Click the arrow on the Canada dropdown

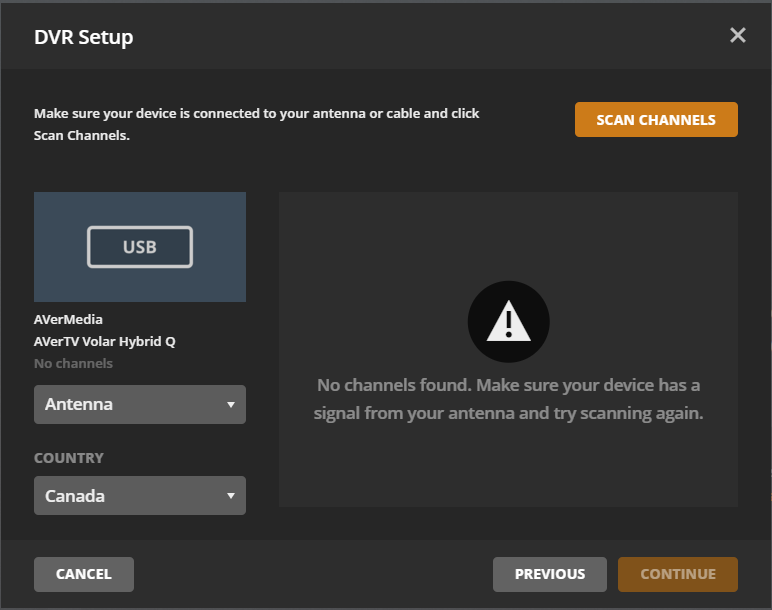(x=231, y=496)
